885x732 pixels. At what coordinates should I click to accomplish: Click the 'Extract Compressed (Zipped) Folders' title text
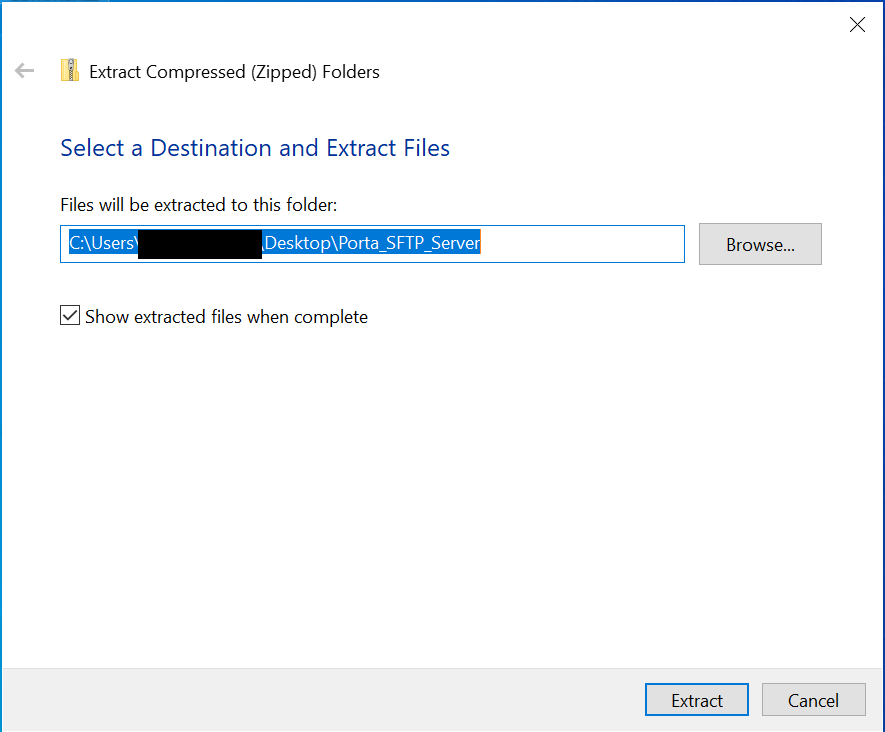[234, 72]
